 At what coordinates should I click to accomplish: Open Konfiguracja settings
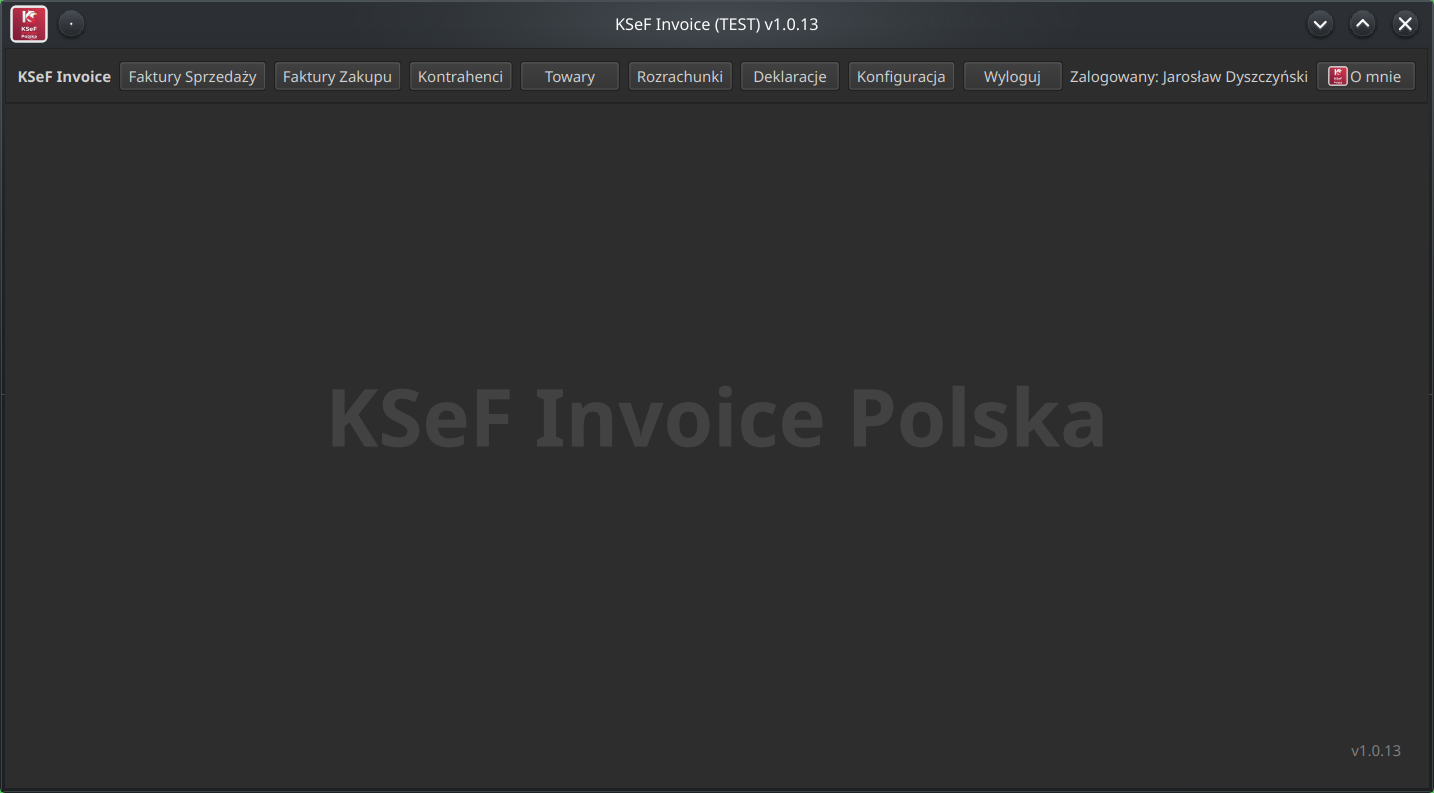pos(901,75)
